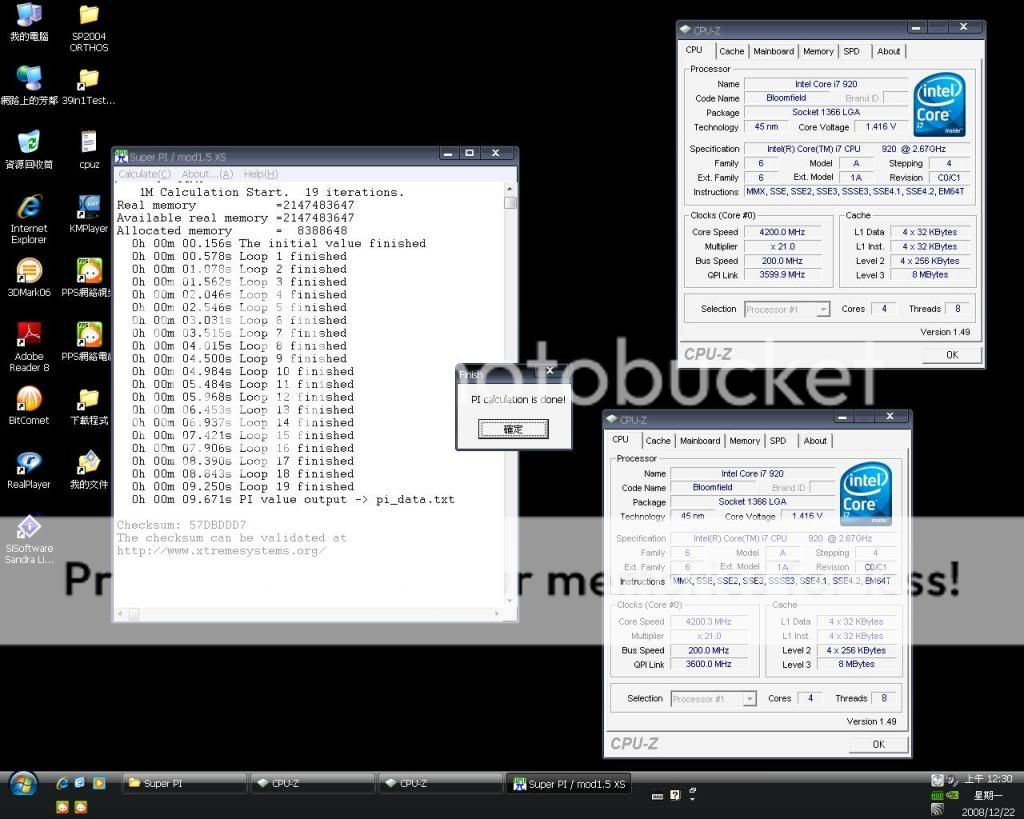Select the cpuz desktop file icon
The image size is (1024, 819).
click(x=89, y=144)
